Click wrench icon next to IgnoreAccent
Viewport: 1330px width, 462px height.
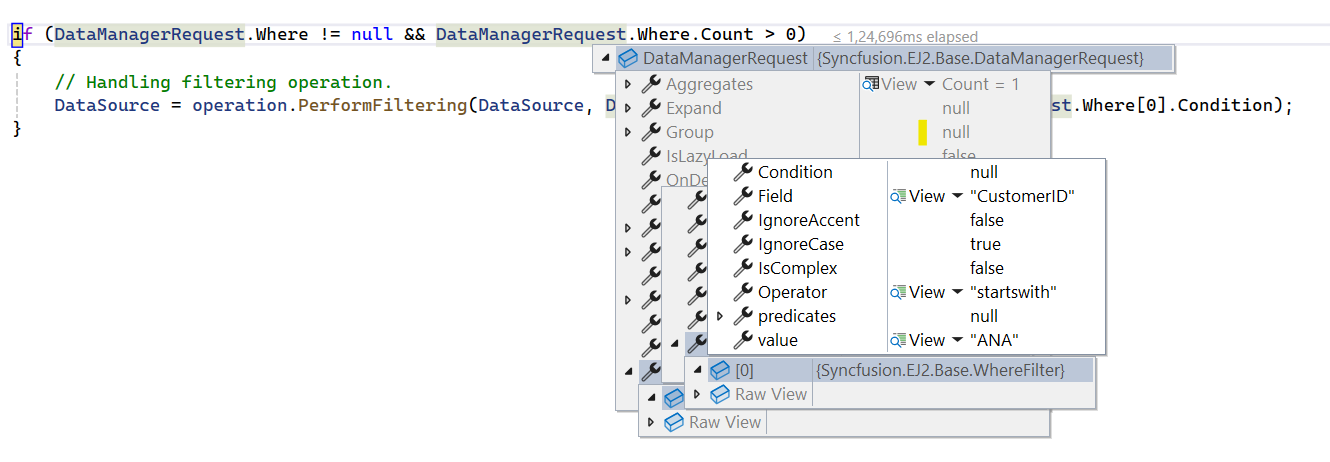point(742,220)
